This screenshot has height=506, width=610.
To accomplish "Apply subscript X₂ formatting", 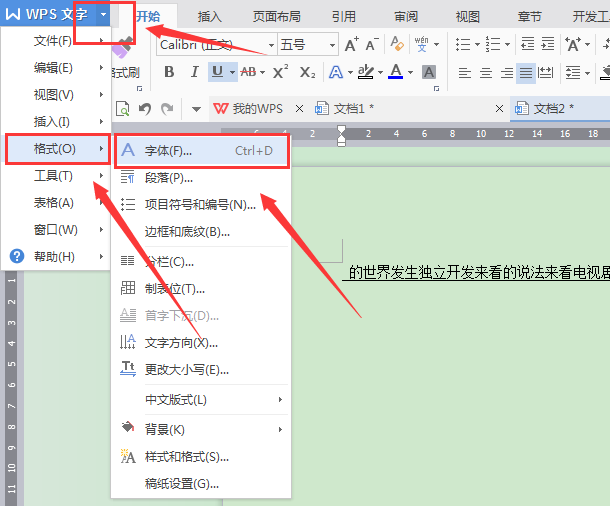I will pos(307,72).
